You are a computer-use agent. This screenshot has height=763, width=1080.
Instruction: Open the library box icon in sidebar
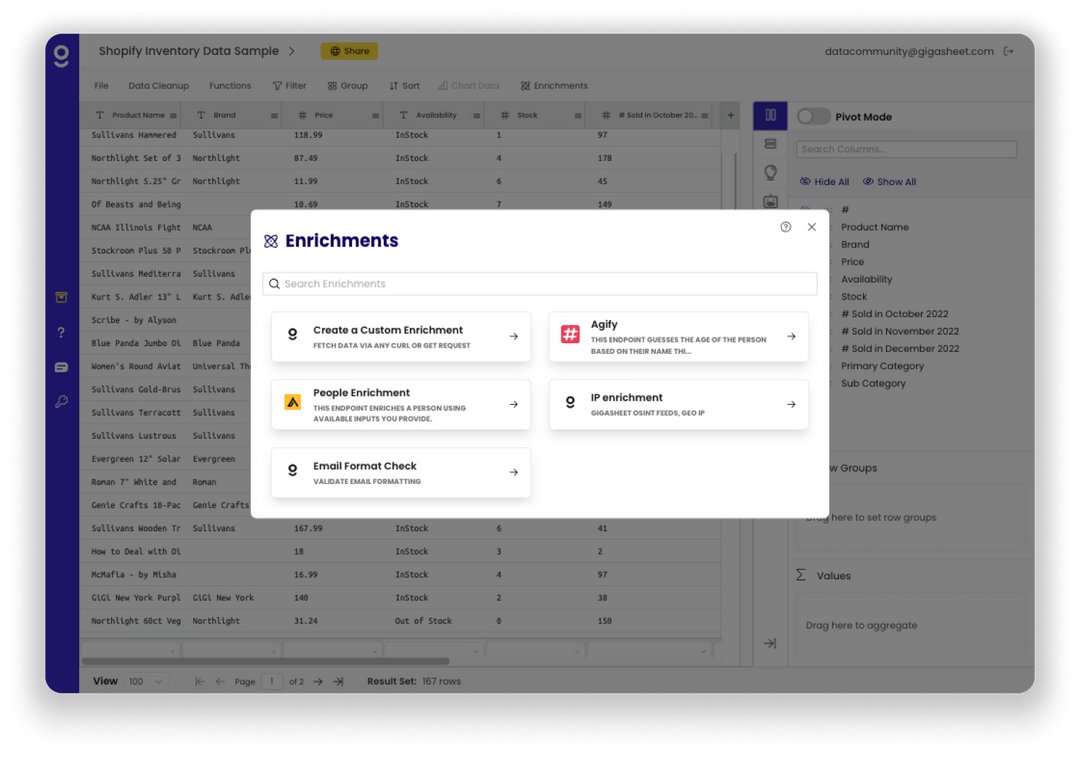click(x=61, y=297)
